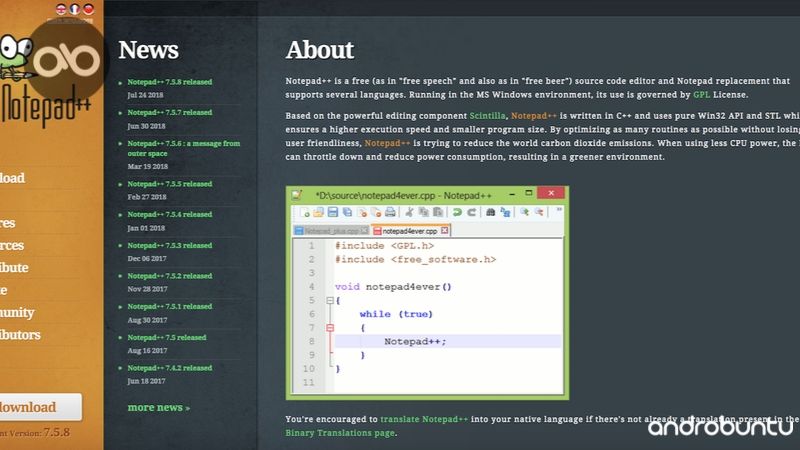Image resolution: width=800 pixels, height=450 pixels.
Task: Click the Open file folder icon
Action: [x=318, y=212]
